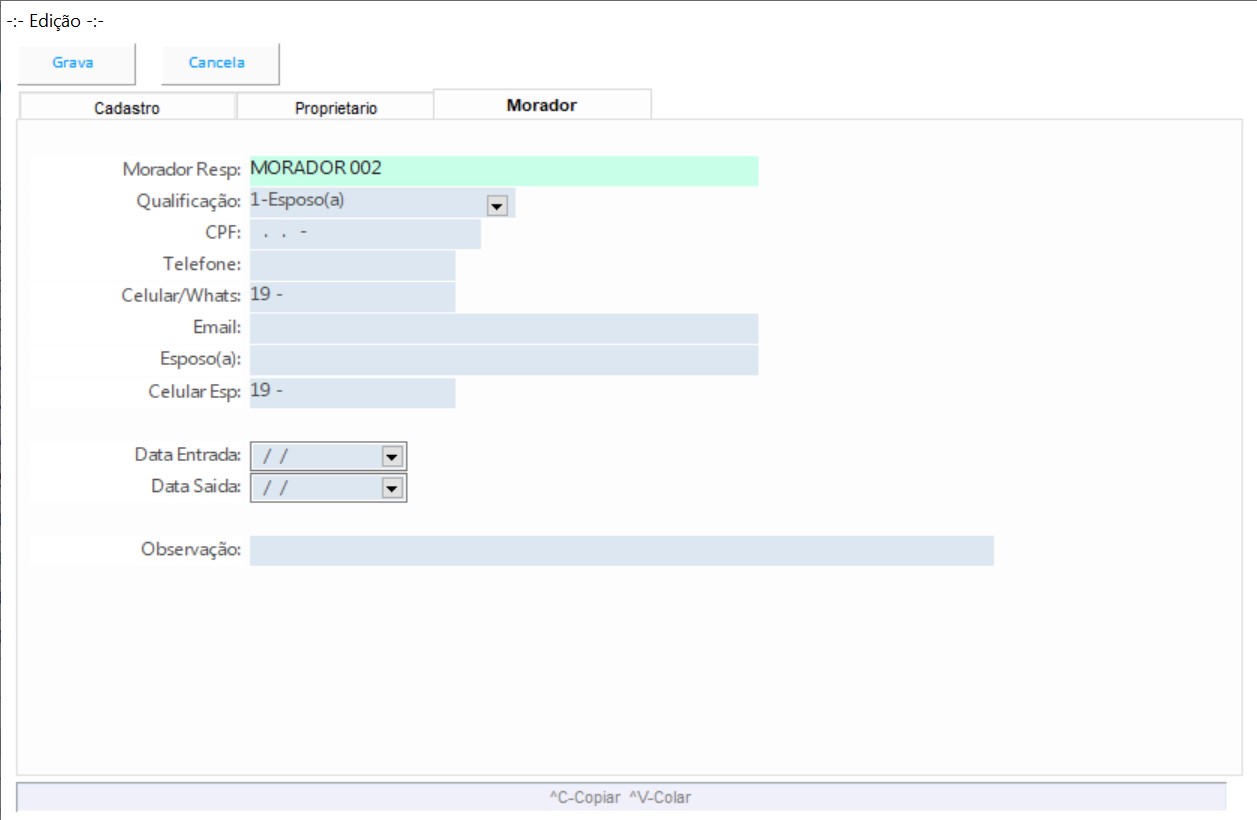
Task: Click the Celular Esp field
Action: coord(352,392)
